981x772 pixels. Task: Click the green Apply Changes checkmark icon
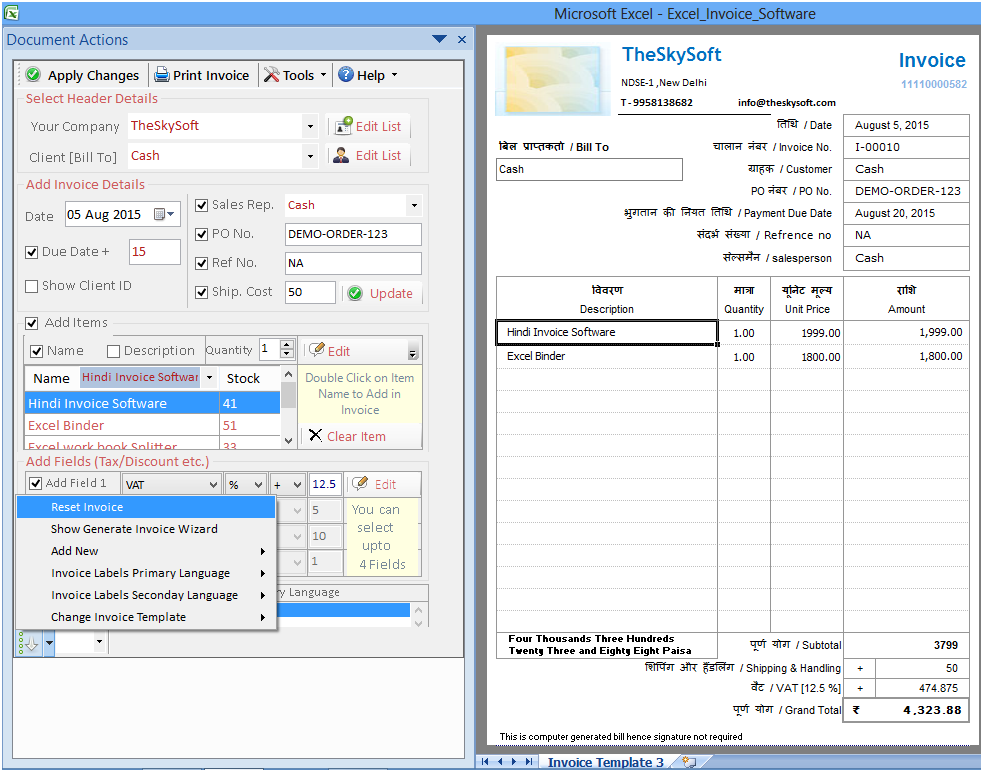pos(33,75)
